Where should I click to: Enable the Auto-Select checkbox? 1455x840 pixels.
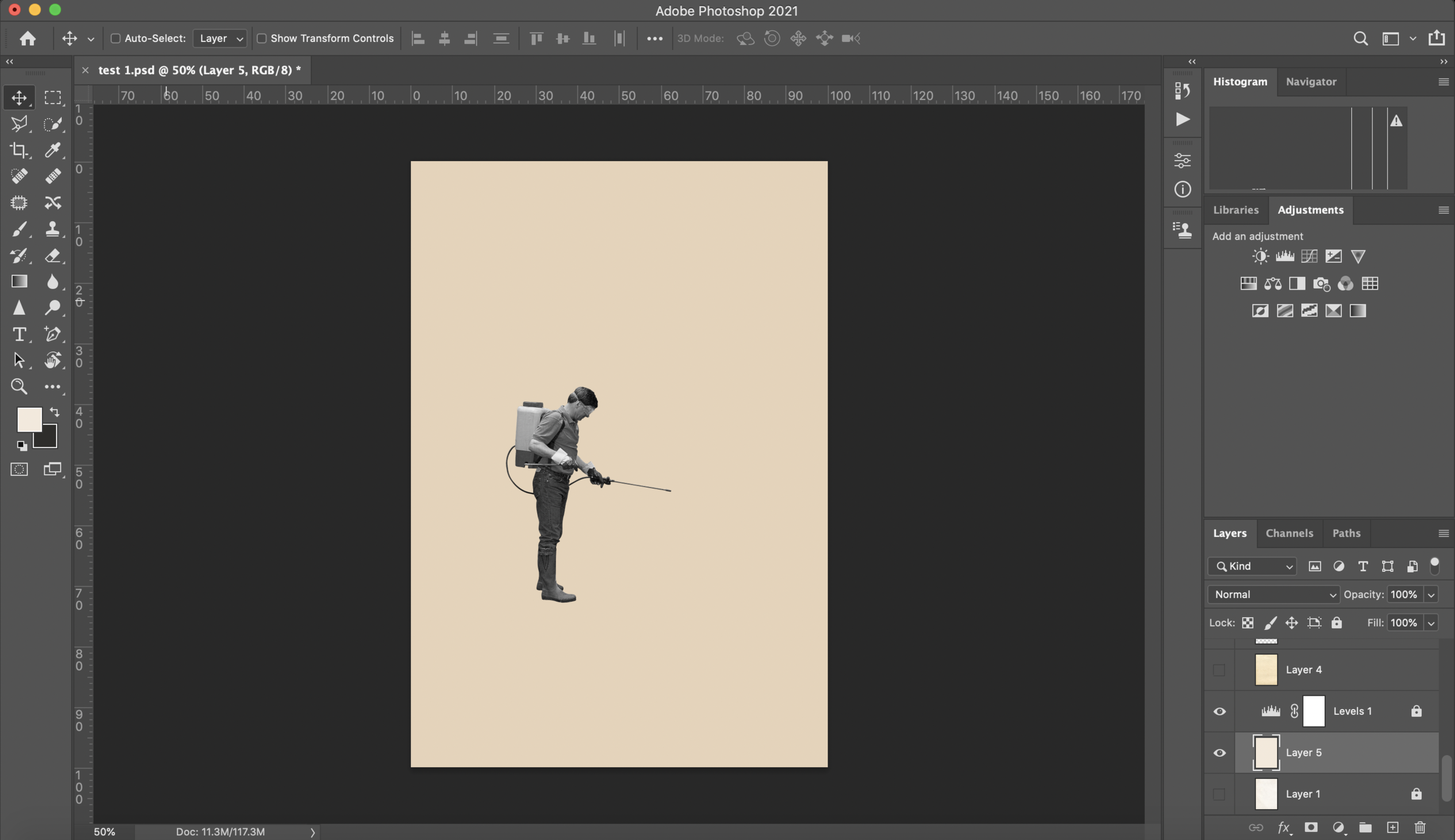point(115,38)
